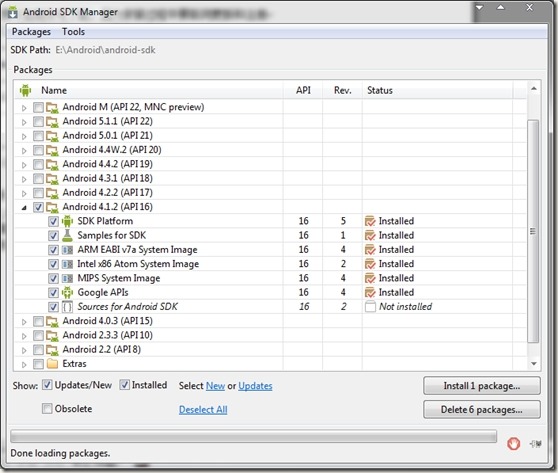Click the MIPS System Image icon
Viewport: 558px width, 473px height.
(x=67, y=278)
